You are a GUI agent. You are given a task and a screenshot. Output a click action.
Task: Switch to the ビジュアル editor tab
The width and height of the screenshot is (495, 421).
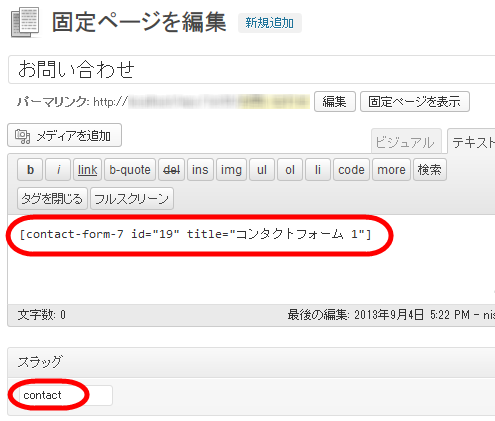tap(406, 142)
